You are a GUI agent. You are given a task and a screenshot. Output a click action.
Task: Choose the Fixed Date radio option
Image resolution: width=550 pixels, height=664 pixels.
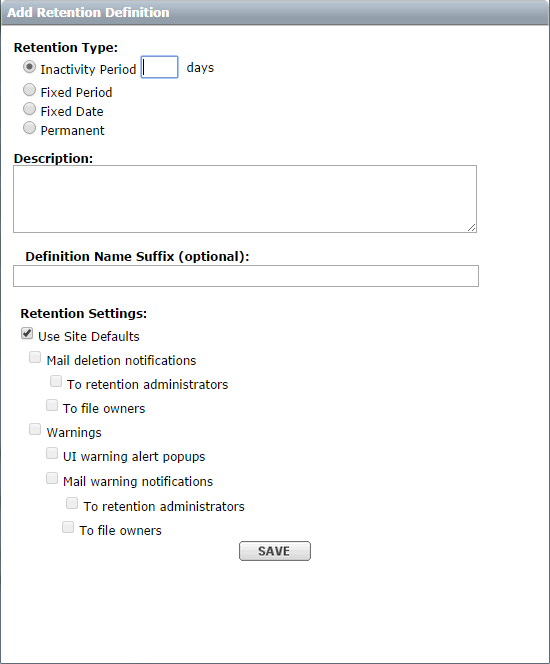tap(29, 109)
